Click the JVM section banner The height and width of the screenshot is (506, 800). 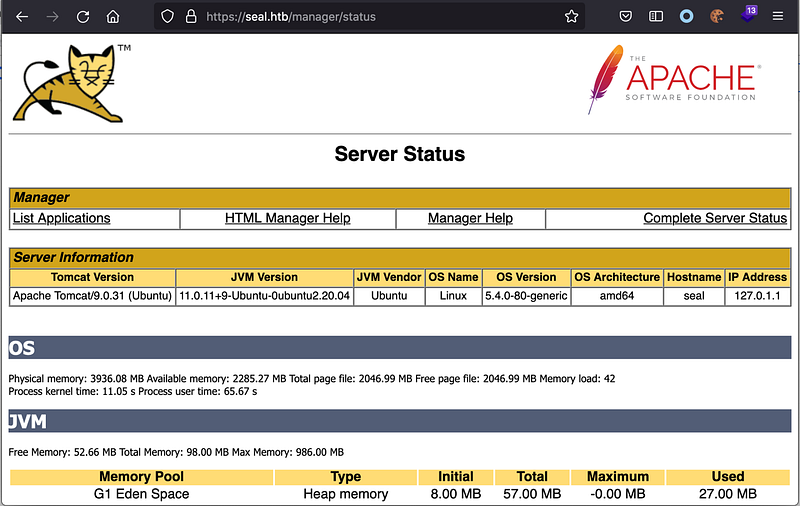pyautogui.click(x=400, y=421)
